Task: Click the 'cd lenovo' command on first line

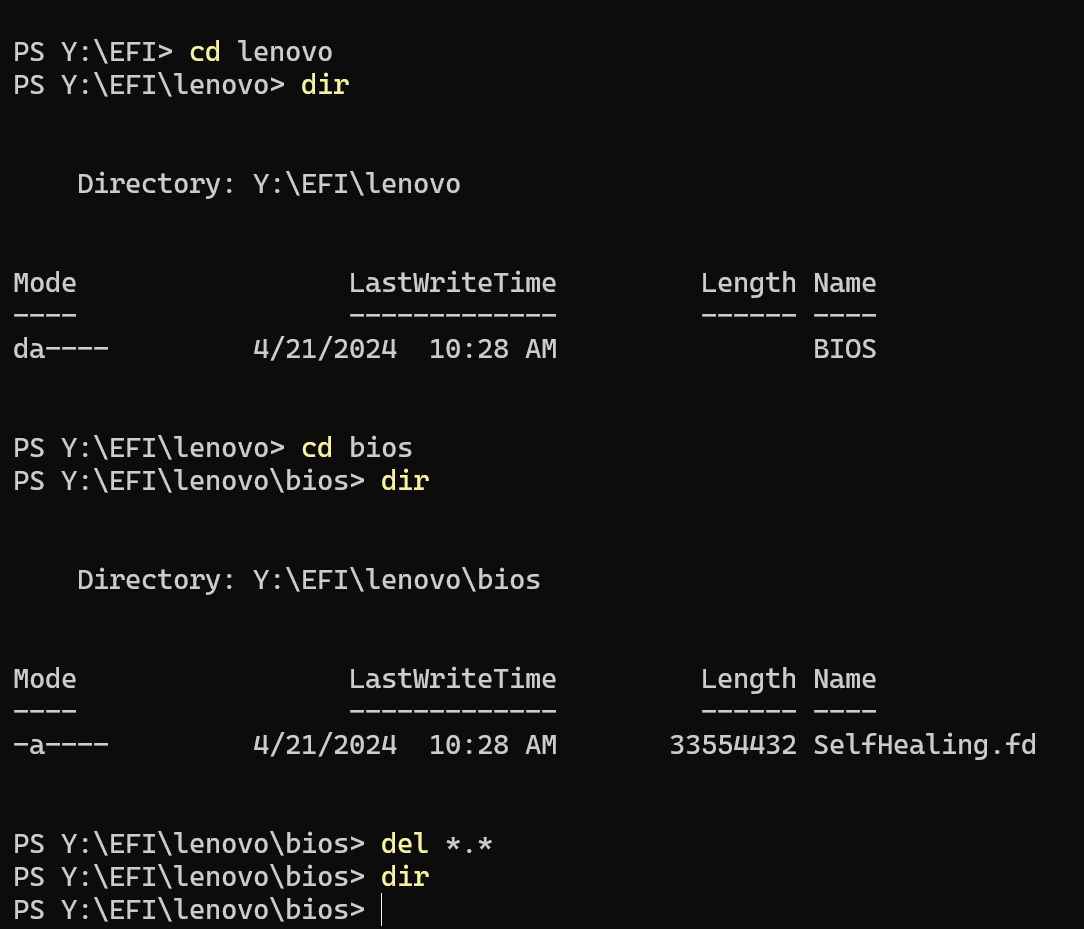Action: [260, 52]
